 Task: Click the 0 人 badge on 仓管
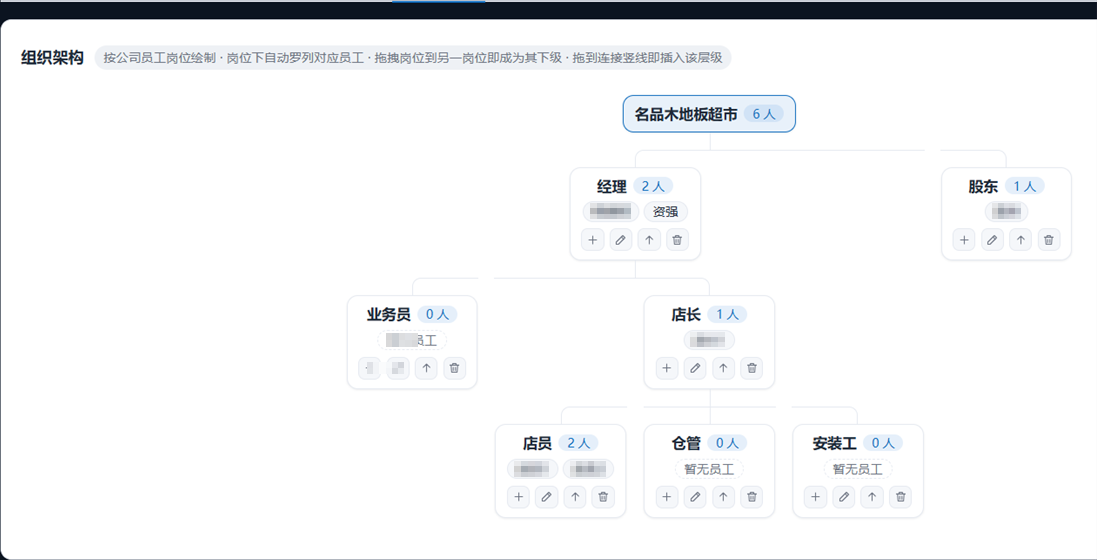click(727, 443)
